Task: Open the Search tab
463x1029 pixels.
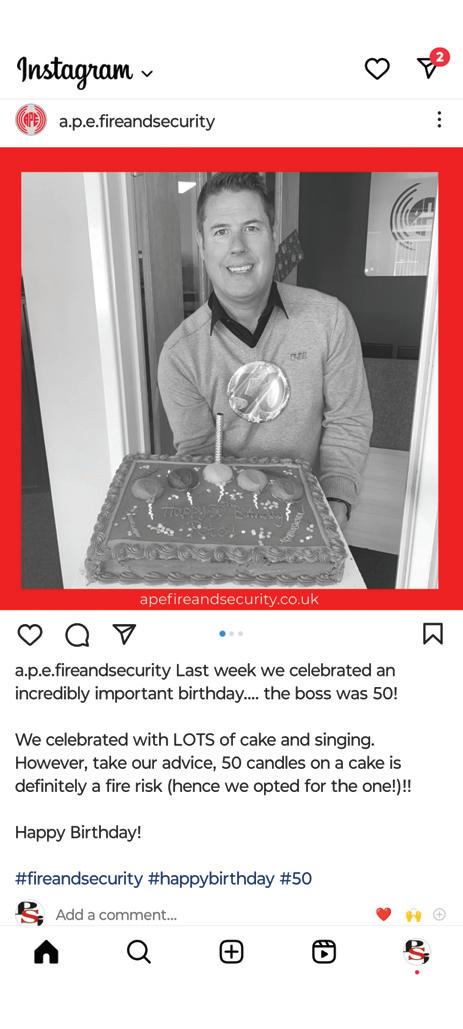Action: (139, 952)
